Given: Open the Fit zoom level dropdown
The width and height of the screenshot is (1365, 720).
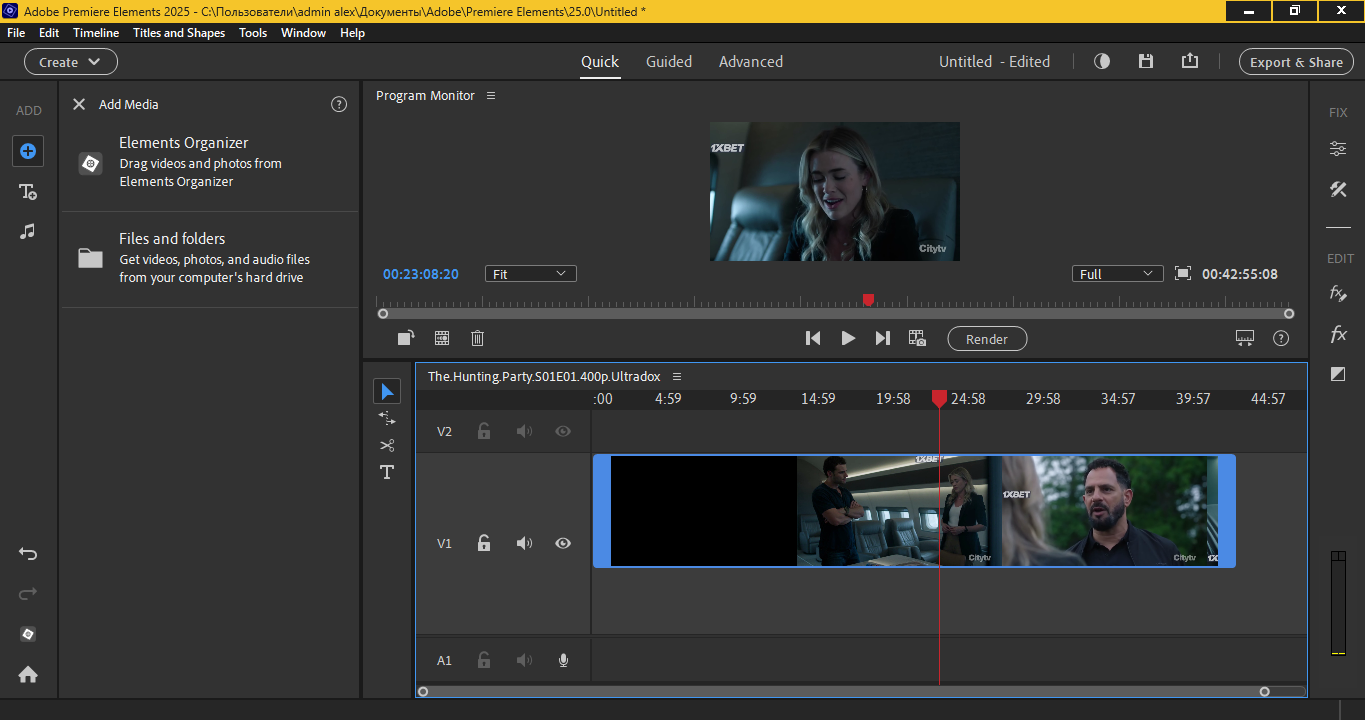Looking at the screenshot, I should (x=530, y=273).
